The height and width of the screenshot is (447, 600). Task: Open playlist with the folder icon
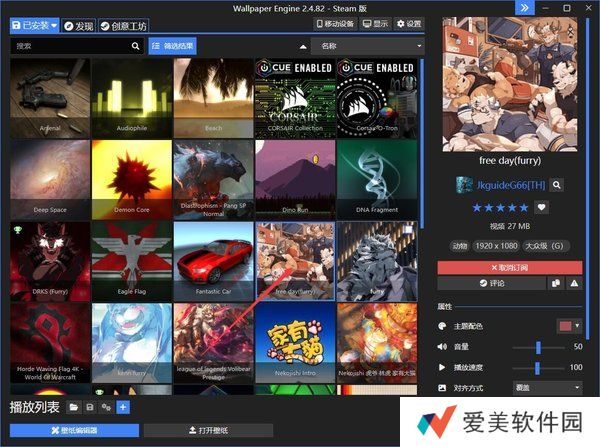click(x=73, y=407)
